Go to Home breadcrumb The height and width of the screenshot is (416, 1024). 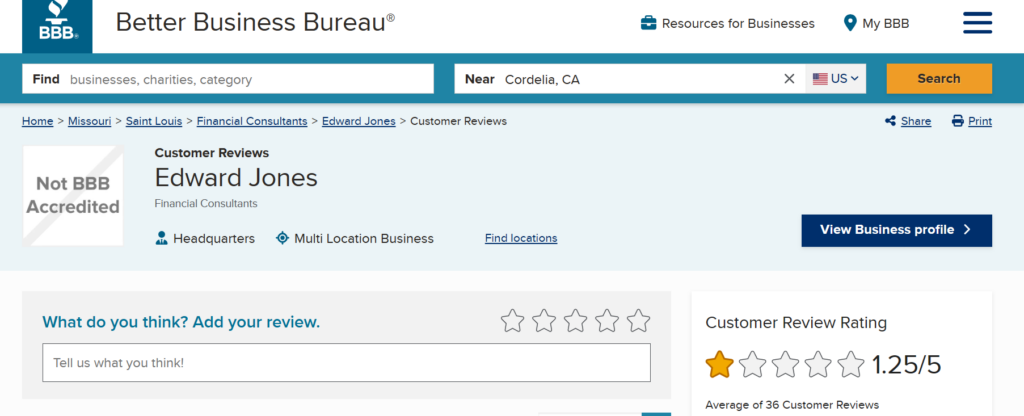click(37, 121)
